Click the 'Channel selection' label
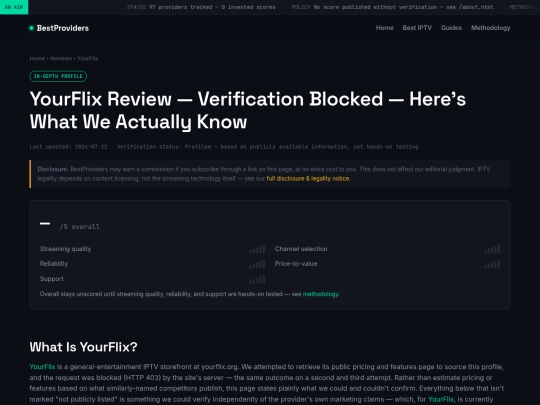The height and width of the screenshot is (405, 540). tap(301, 249)
